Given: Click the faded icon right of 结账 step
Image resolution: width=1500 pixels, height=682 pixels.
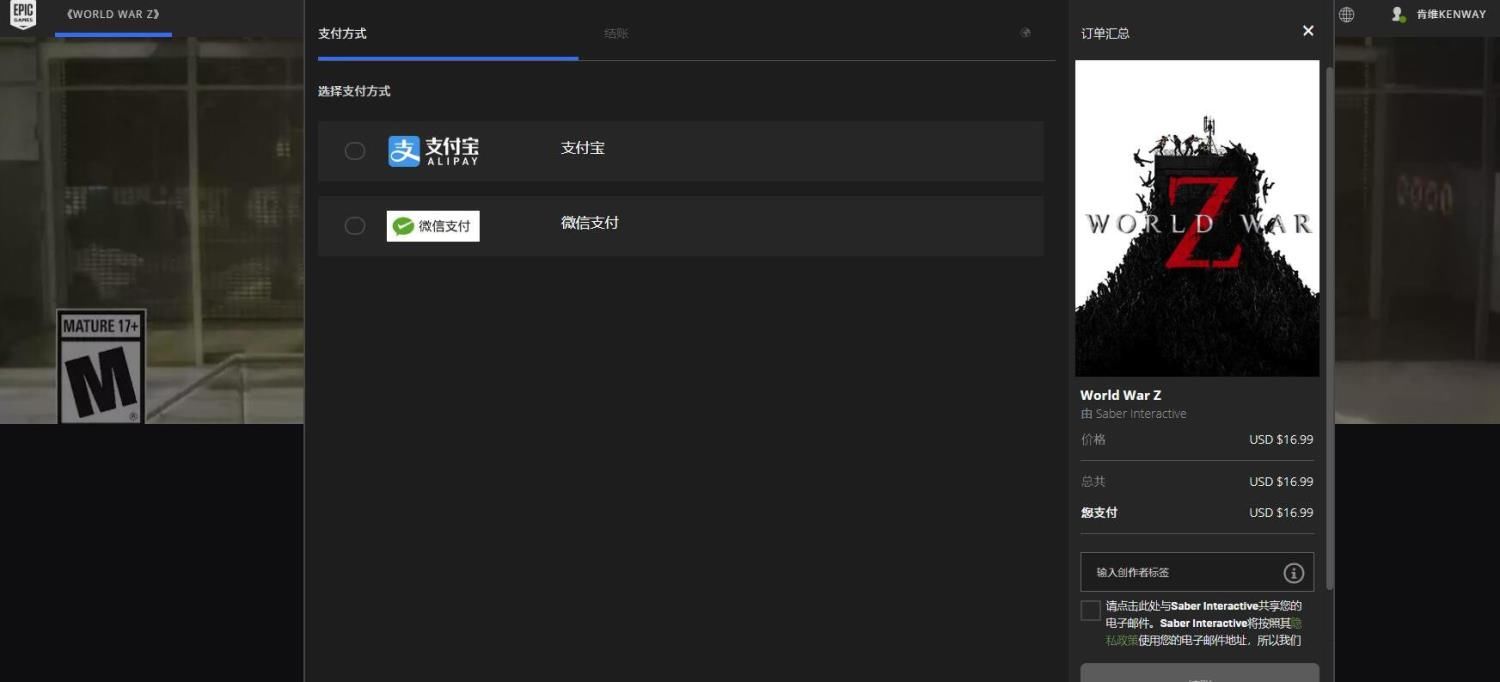Looking at the screenshot, I should 1025,33.
